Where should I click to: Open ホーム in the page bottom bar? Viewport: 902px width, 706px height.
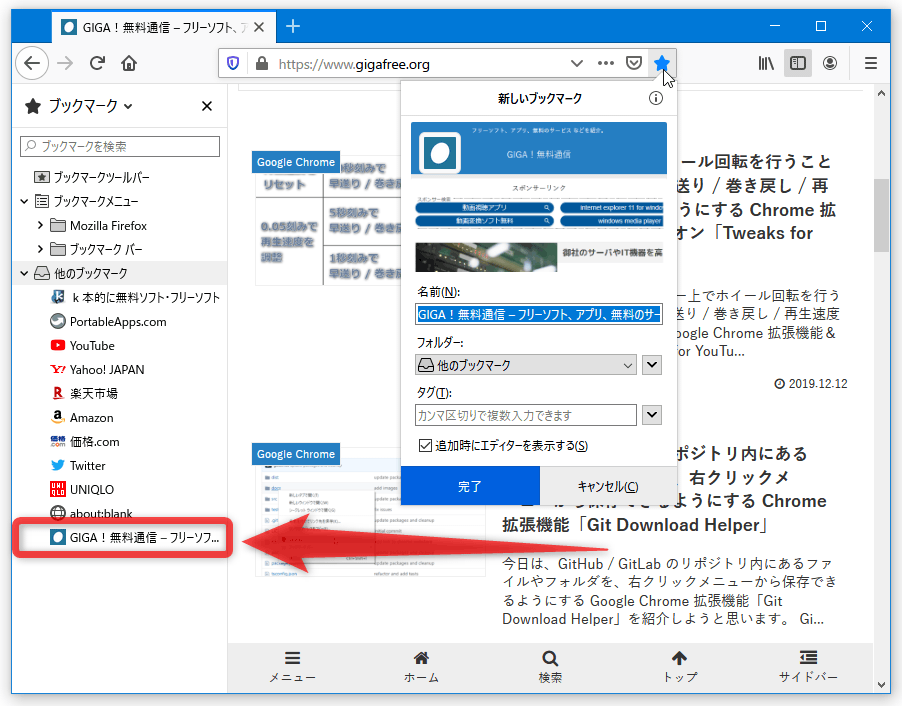[x=421, y=666]
